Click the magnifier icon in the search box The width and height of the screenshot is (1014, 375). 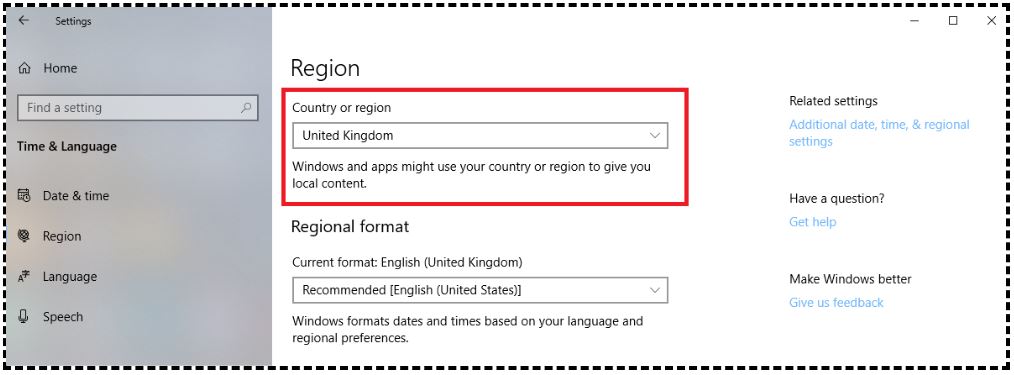click(246, 108)
